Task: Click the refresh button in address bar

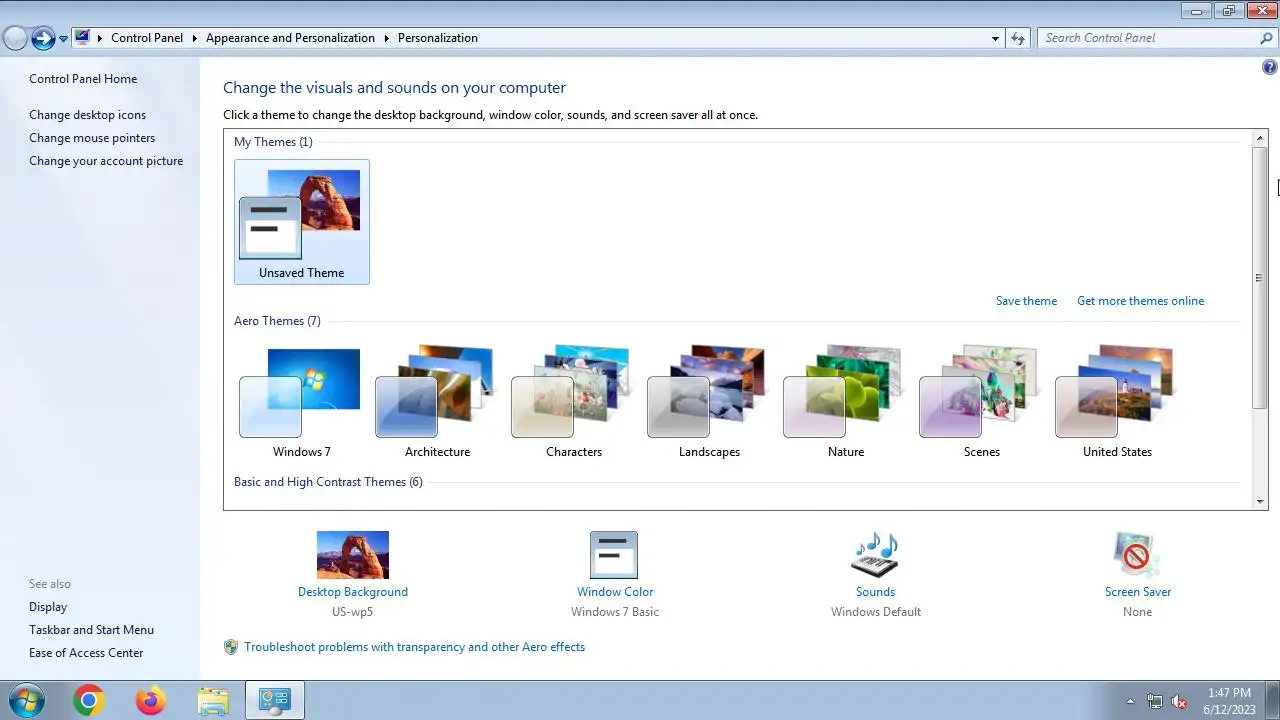Action: tap(1018, 38)
